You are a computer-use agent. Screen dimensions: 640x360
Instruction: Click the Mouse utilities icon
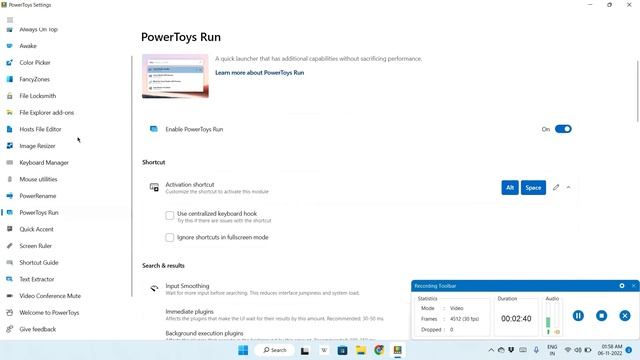pos(10,179)
